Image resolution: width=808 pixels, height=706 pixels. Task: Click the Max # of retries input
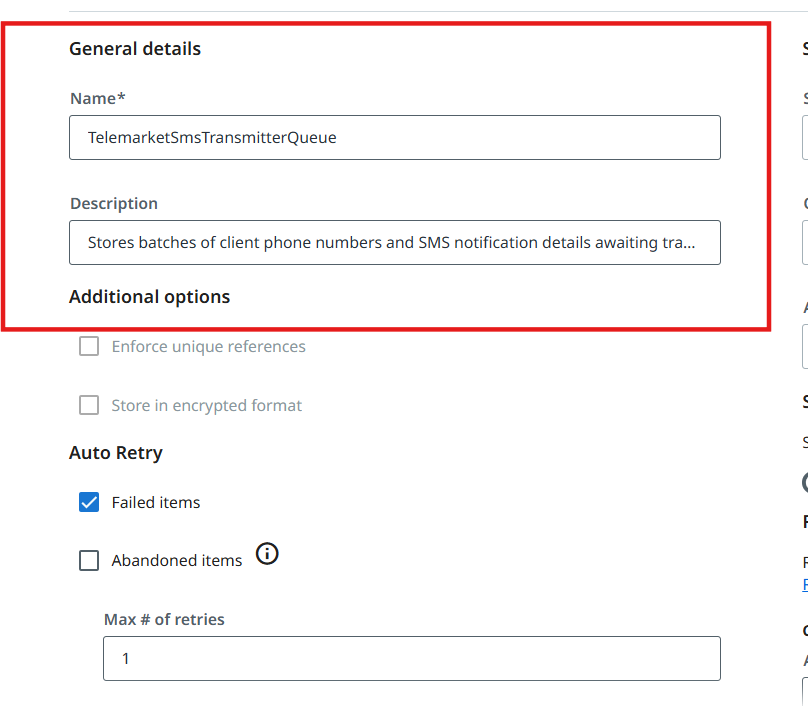point(412,659)
